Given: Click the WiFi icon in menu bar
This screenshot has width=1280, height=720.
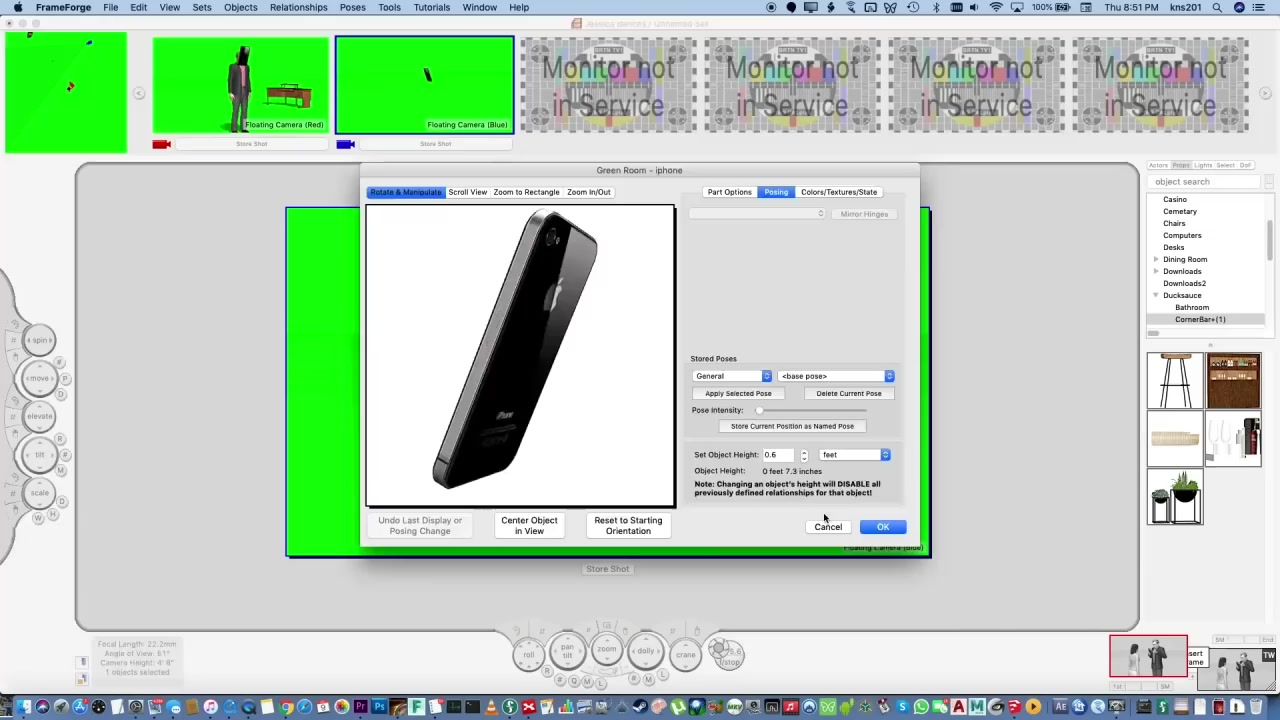Looking at the screenshot, I should click(x=996, y=7).
